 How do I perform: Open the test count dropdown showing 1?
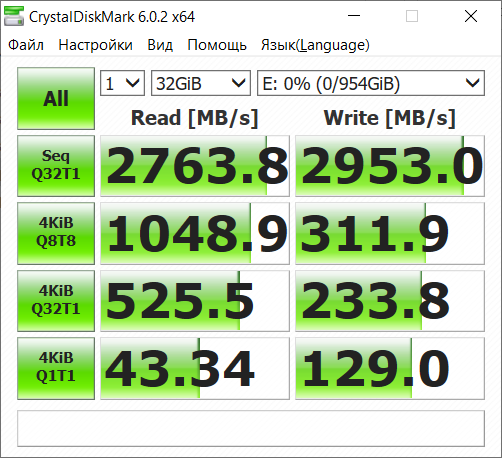[x=122, y=83]
